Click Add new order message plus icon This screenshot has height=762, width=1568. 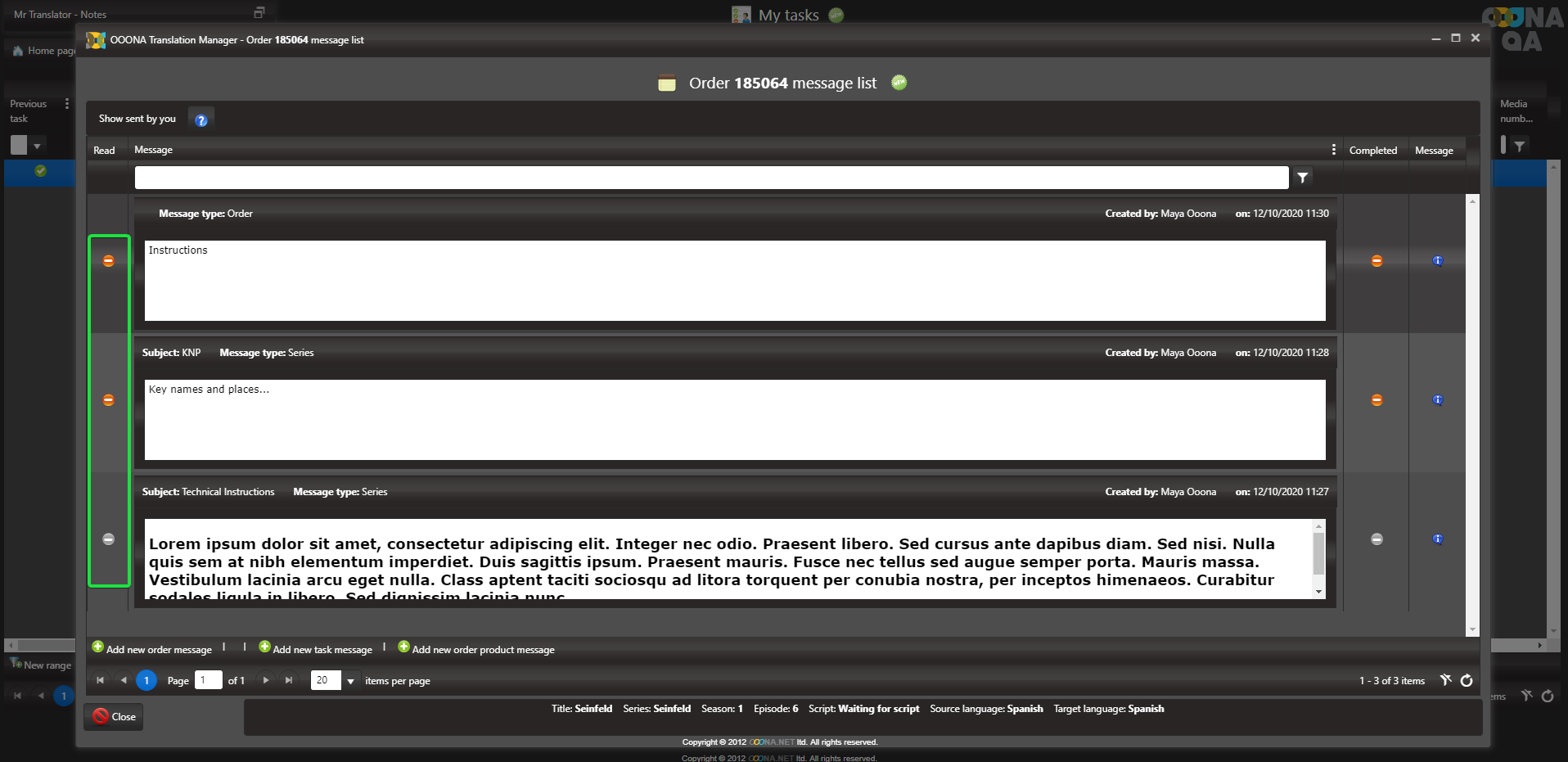98,647
